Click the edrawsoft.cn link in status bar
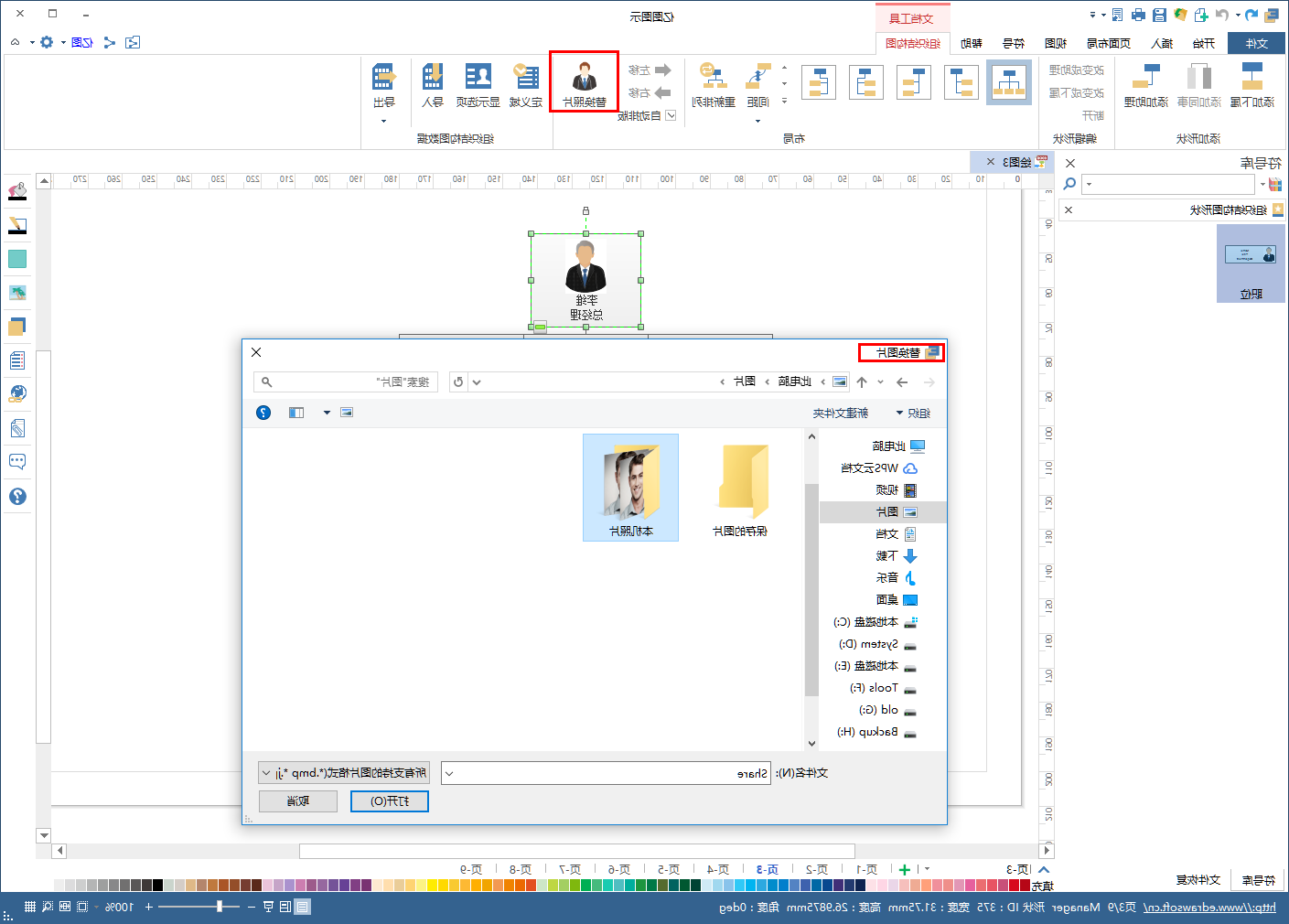The image size is (1289, 924). coord(1209,907)
